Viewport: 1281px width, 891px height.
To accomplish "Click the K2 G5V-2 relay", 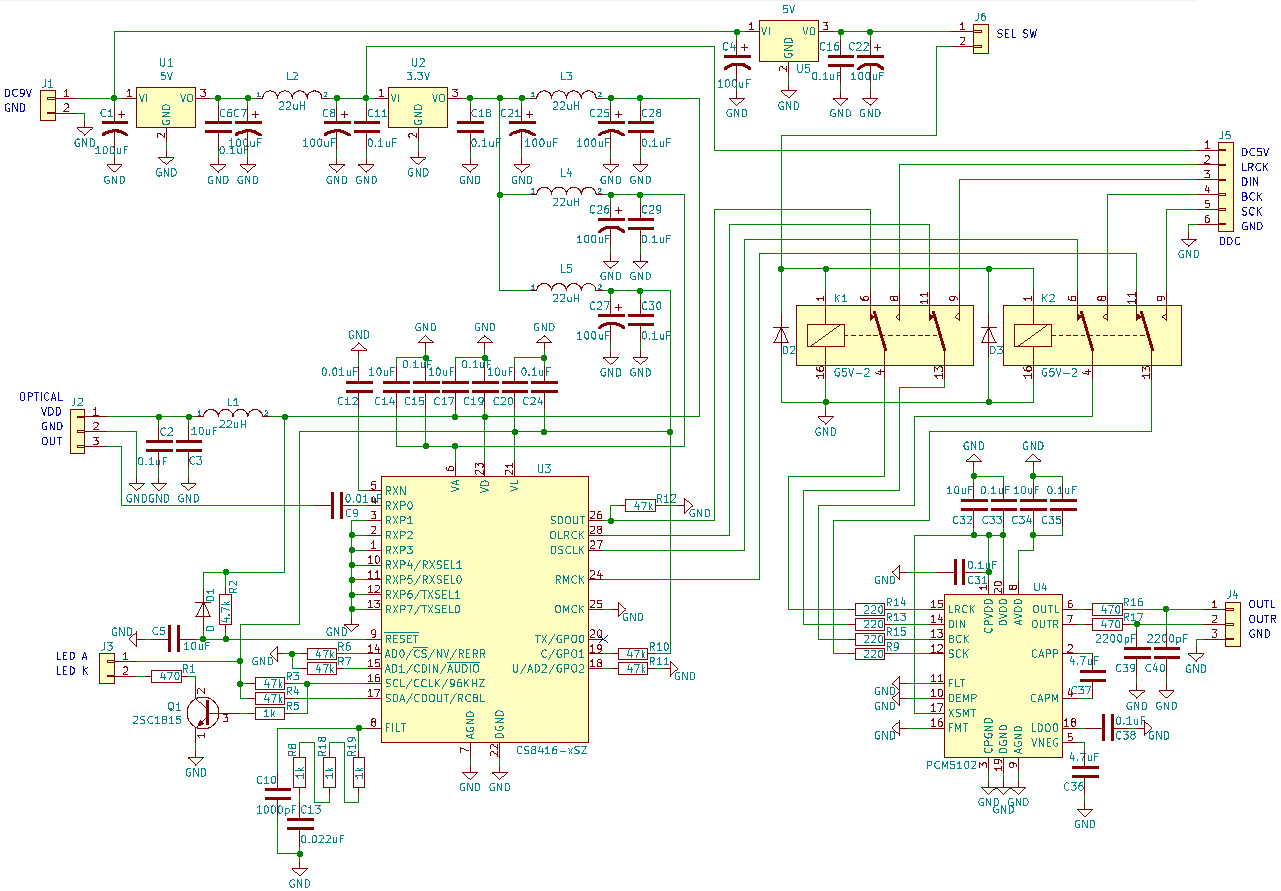I will pyautogui.click(x=1092, y=335).
